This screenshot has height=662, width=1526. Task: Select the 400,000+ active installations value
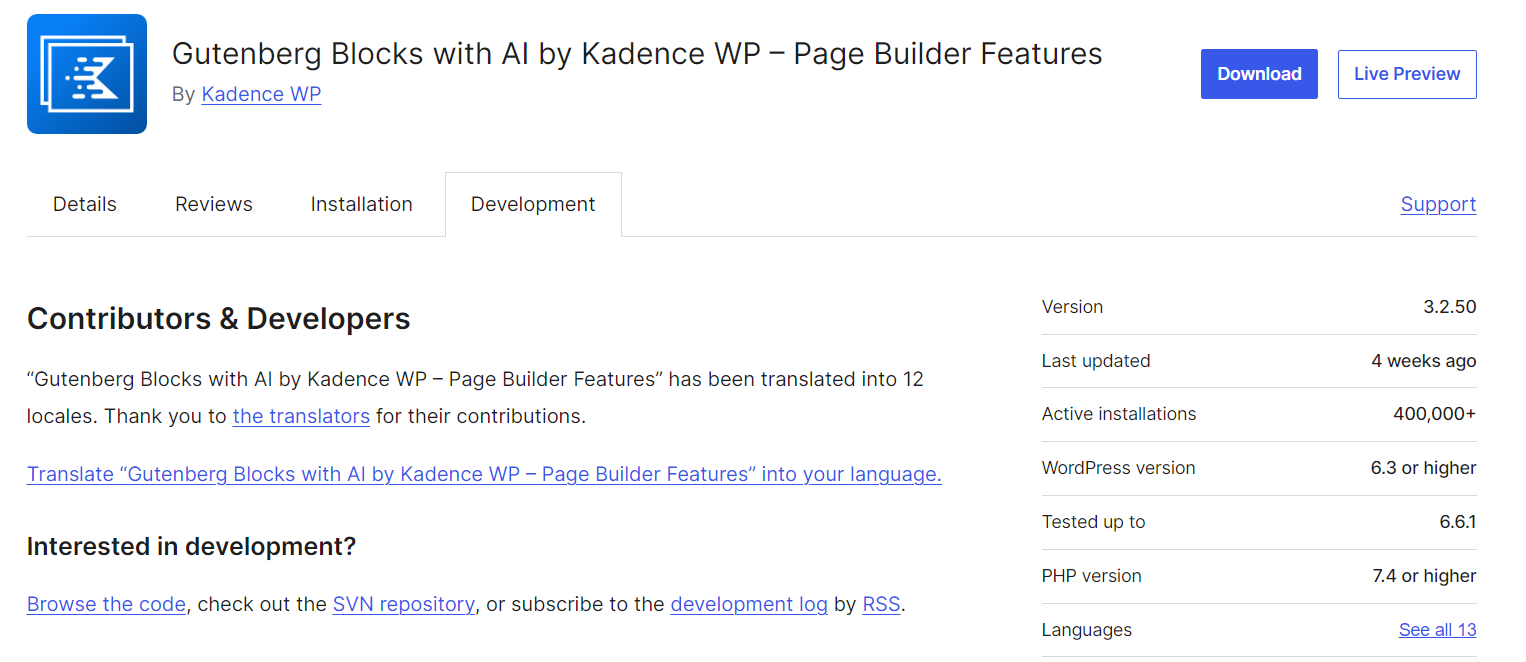click(x=1434, y=414)
